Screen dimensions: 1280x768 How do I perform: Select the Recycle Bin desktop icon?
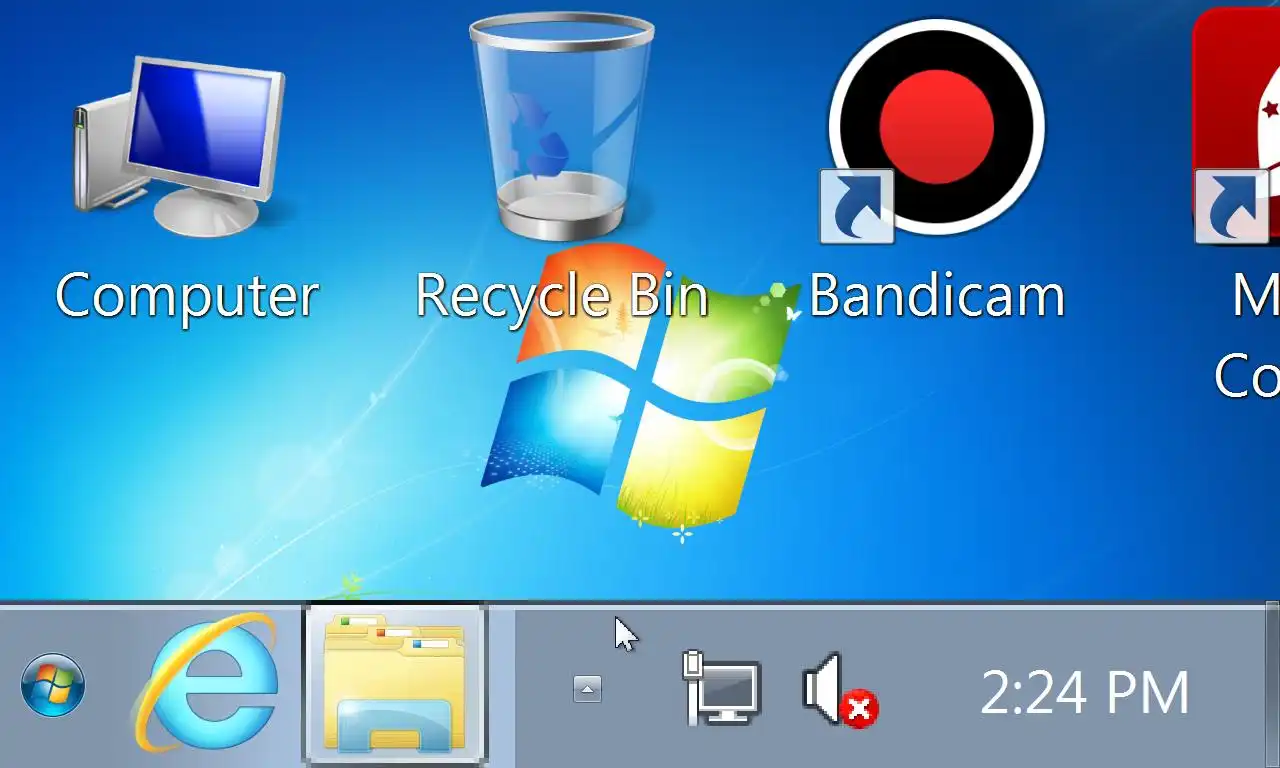(x=560, y=128)
